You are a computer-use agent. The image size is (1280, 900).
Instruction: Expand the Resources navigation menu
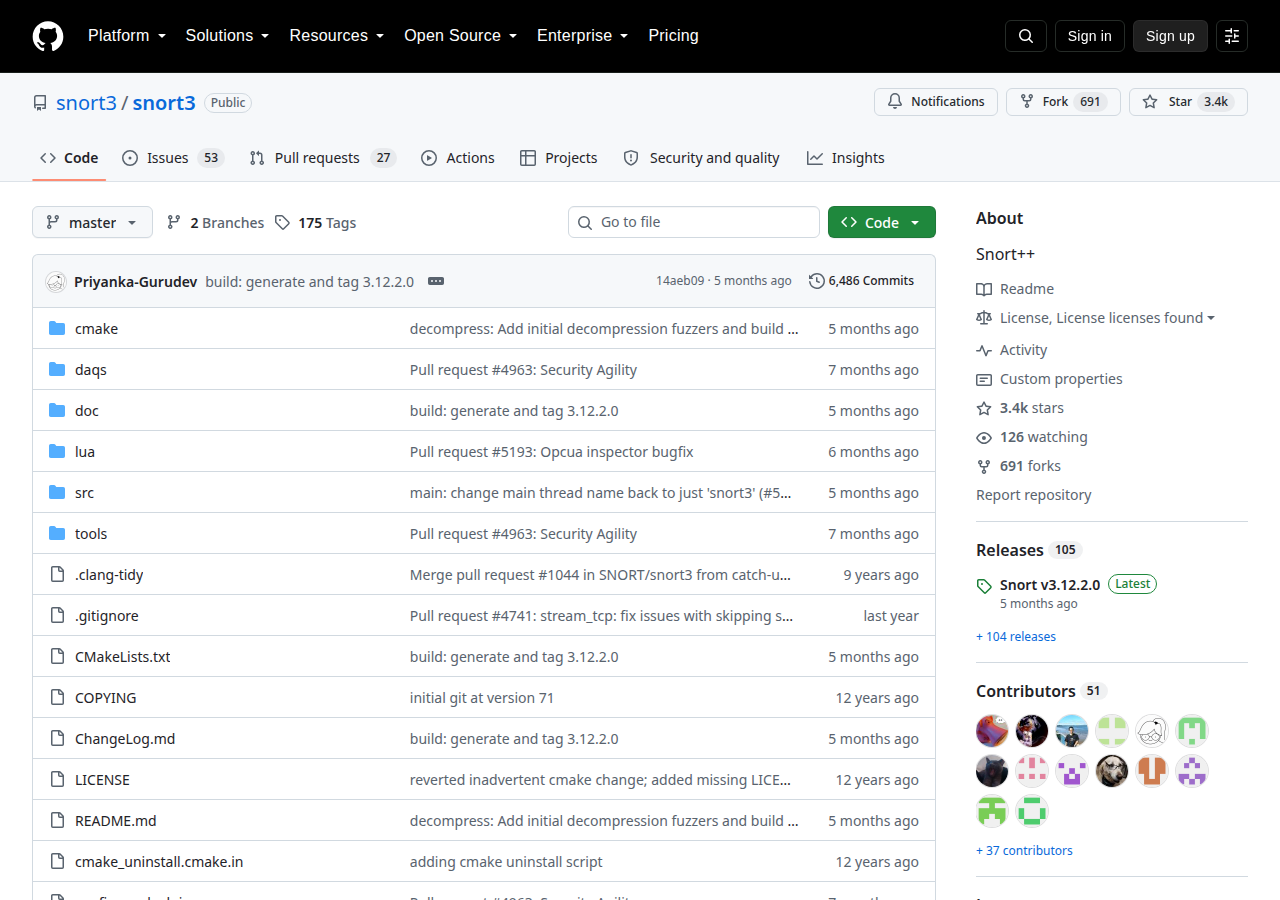coord(337,36)
